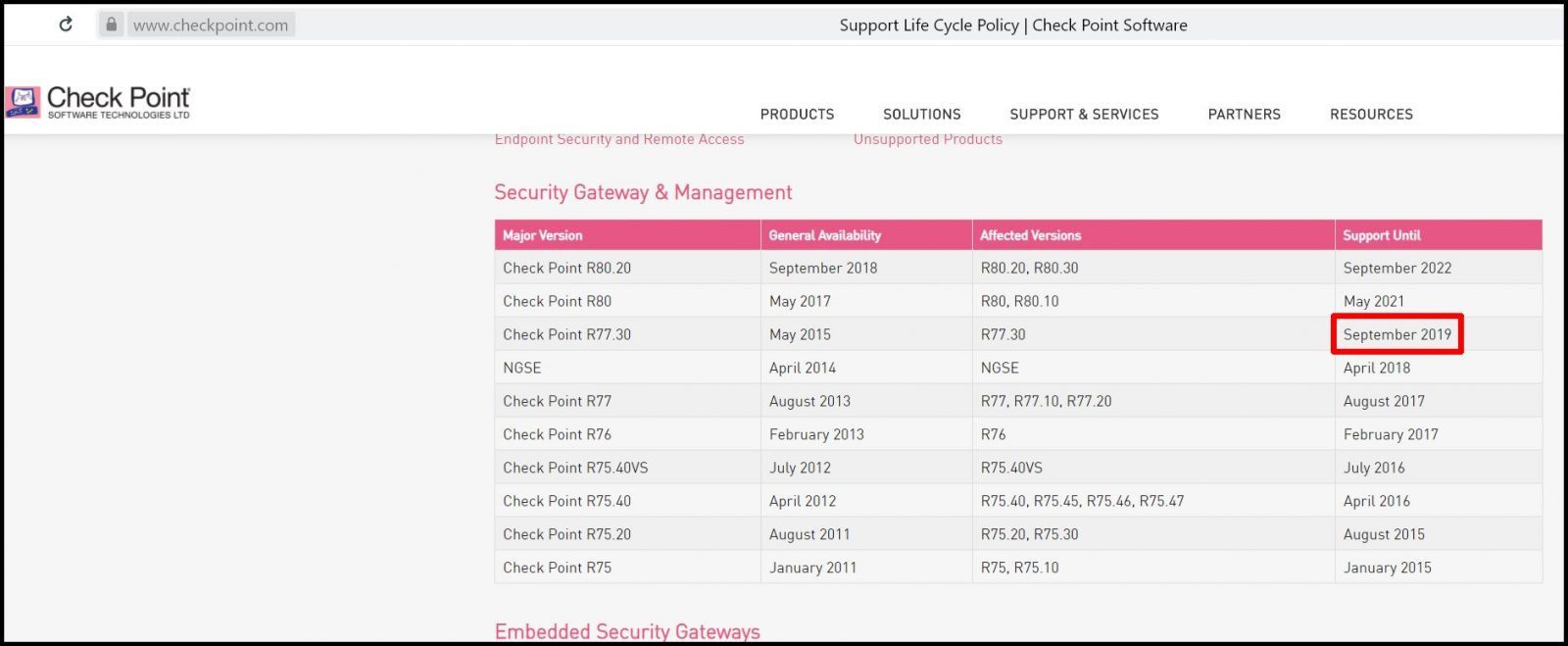Click the browser reload icon
1568x646 pixels.
(66, 25)
